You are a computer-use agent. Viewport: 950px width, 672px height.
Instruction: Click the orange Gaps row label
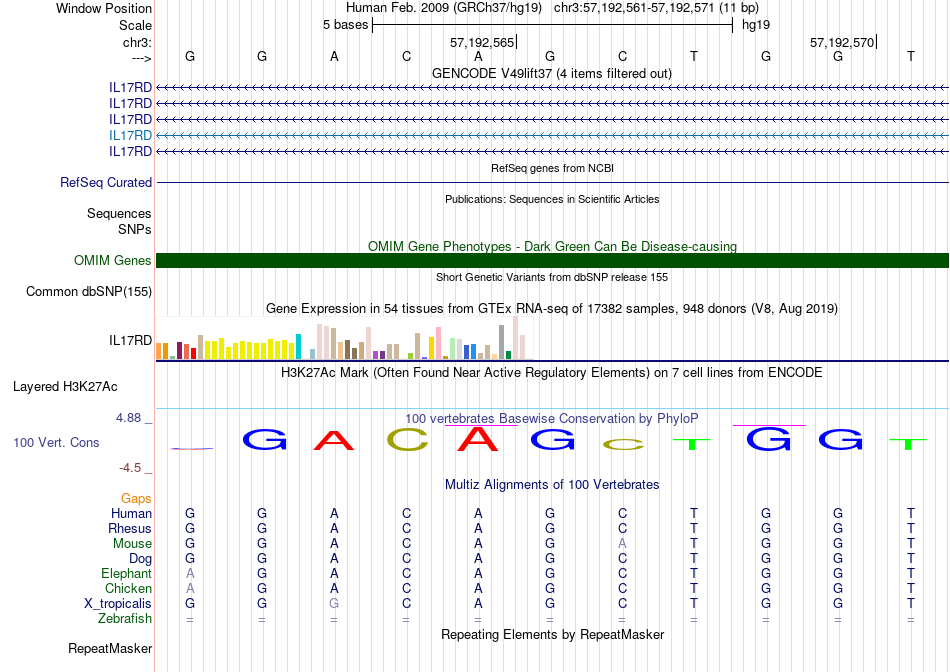point(136,498)
